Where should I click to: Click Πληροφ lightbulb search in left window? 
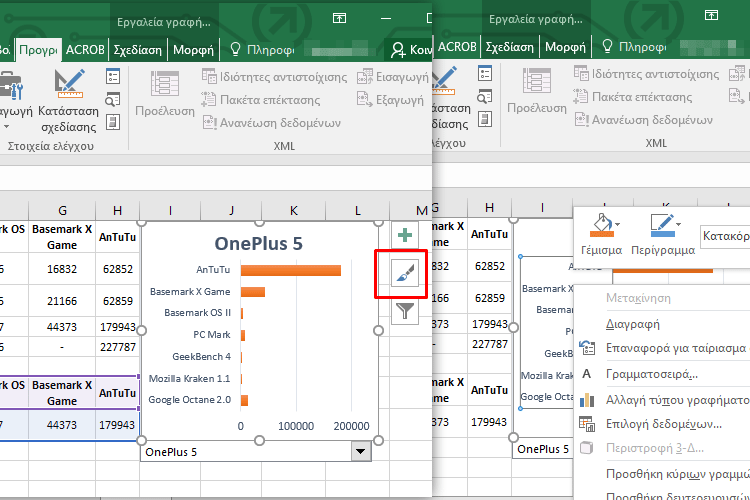(x=262, y=50)
